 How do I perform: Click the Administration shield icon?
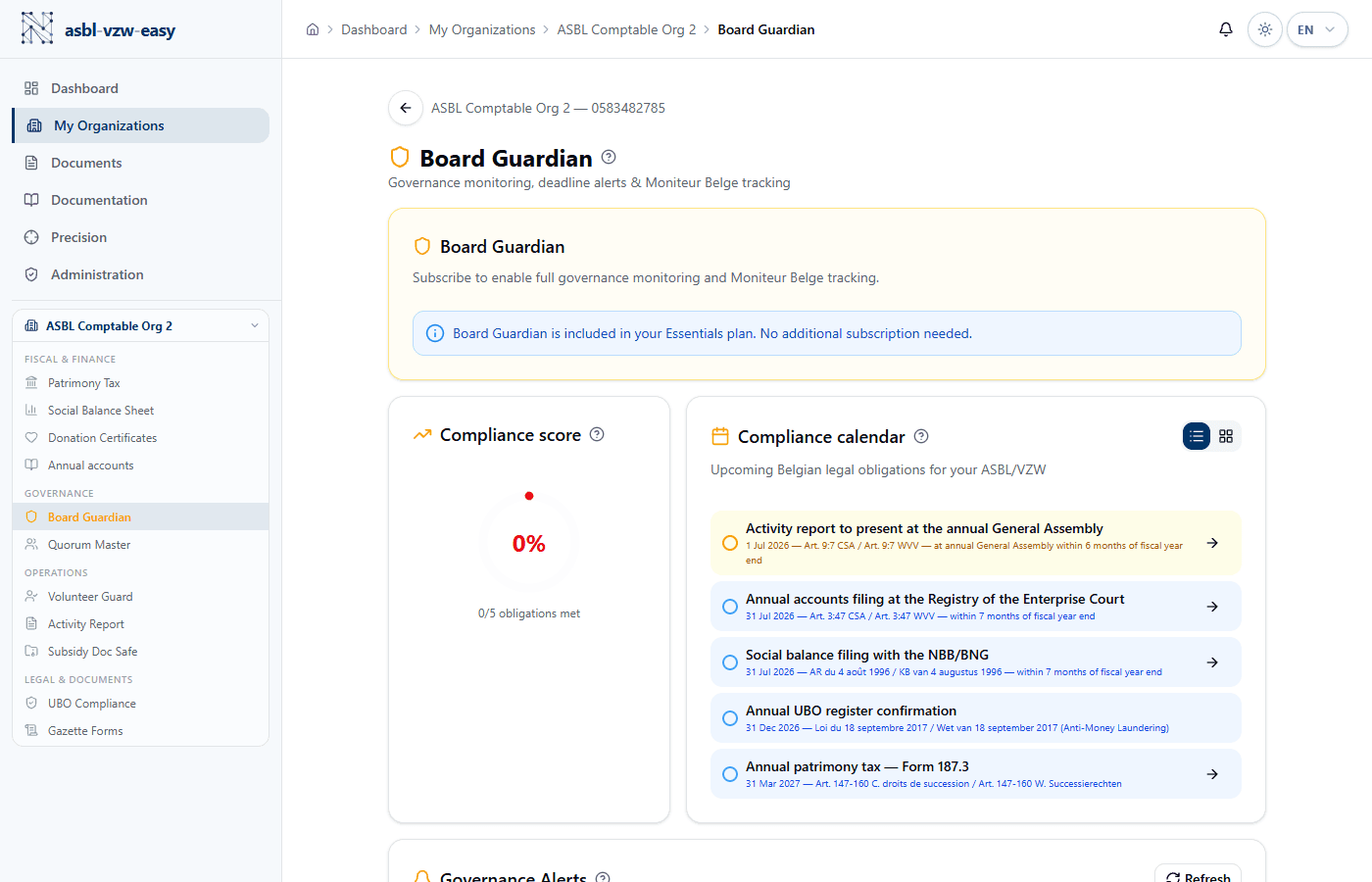pyautogui.click(x=31, y=274)
